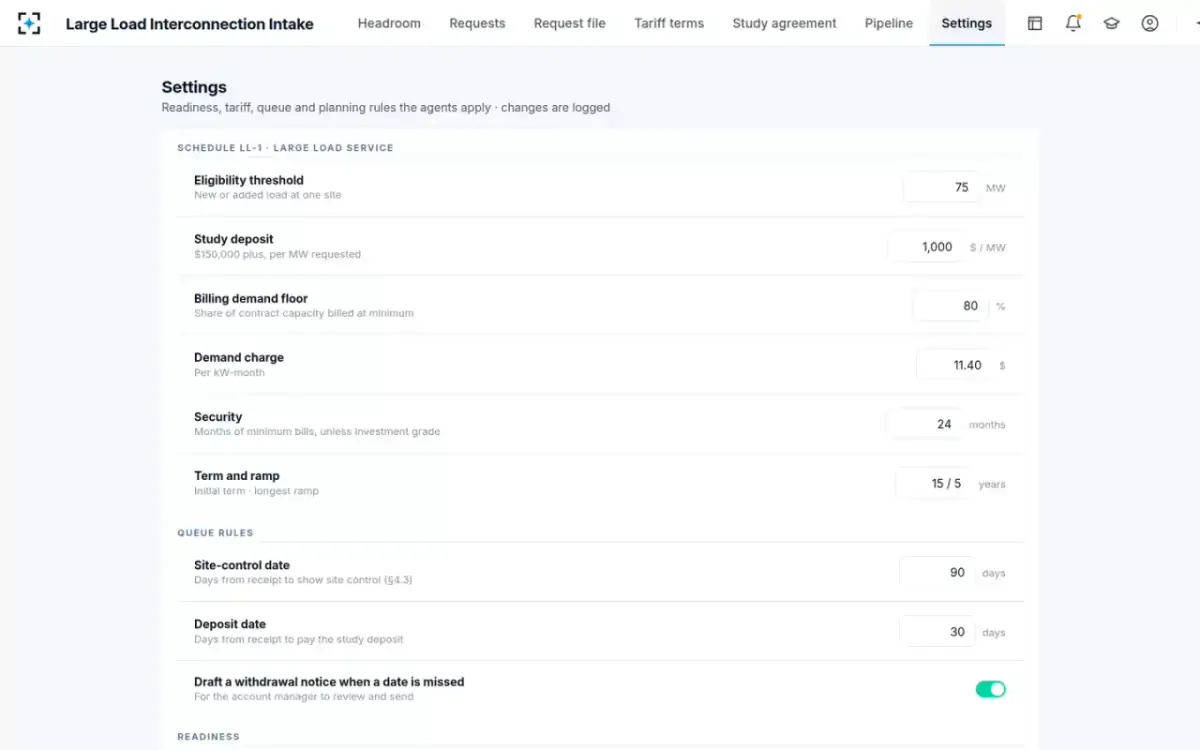
Task: Click the 'Billing demand floor' label
Action: click(251, 298)
